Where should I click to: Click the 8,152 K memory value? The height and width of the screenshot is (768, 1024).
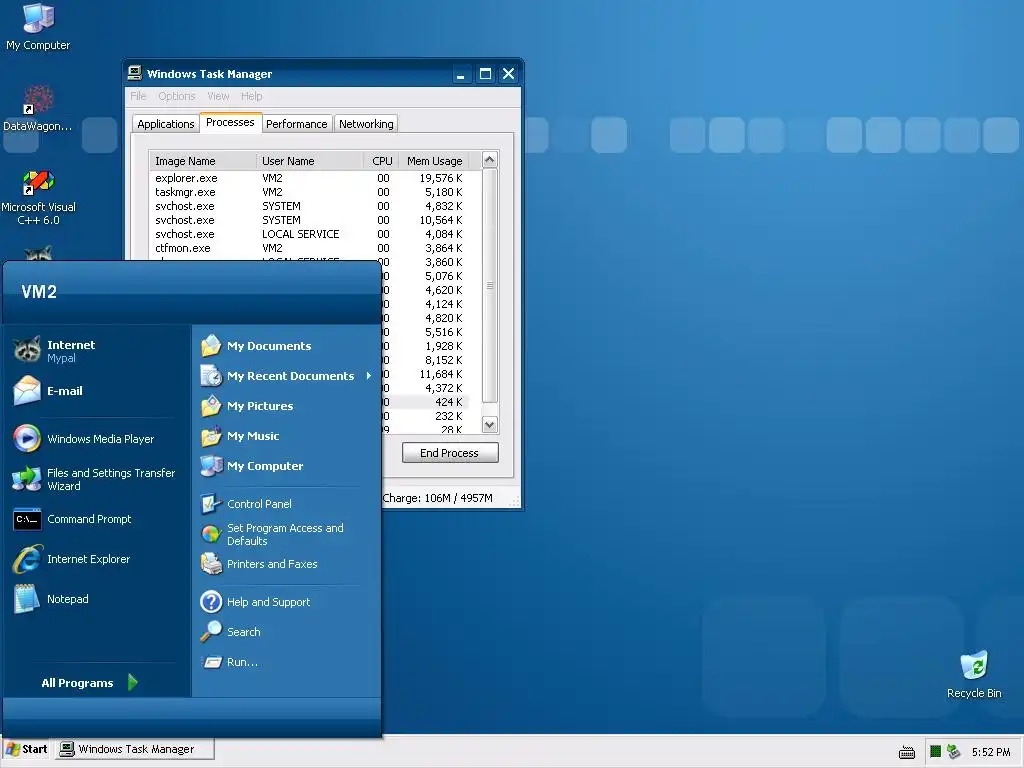[443, 360]
